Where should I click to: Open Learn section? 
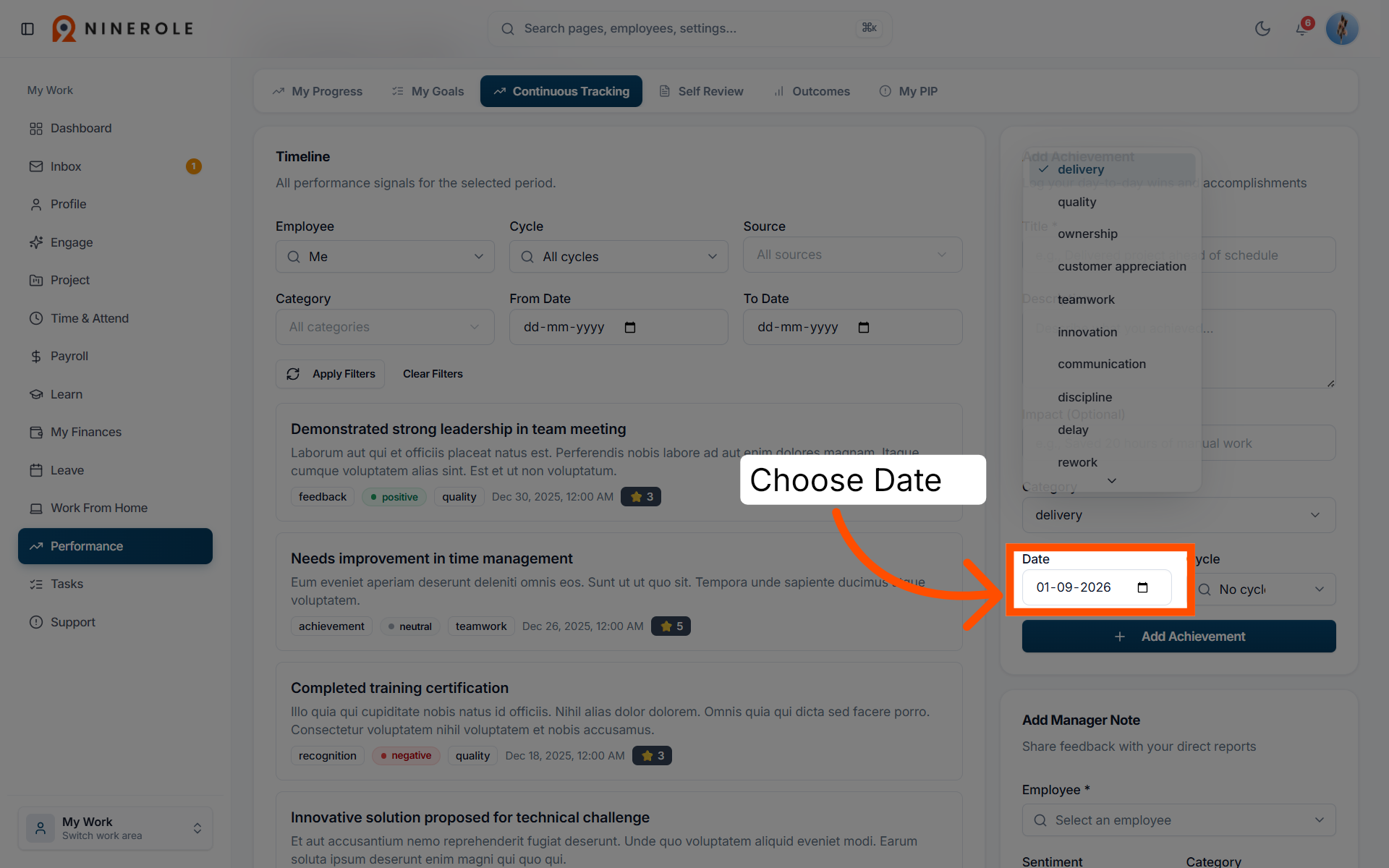pyautogui.click(x=116, y=394)
